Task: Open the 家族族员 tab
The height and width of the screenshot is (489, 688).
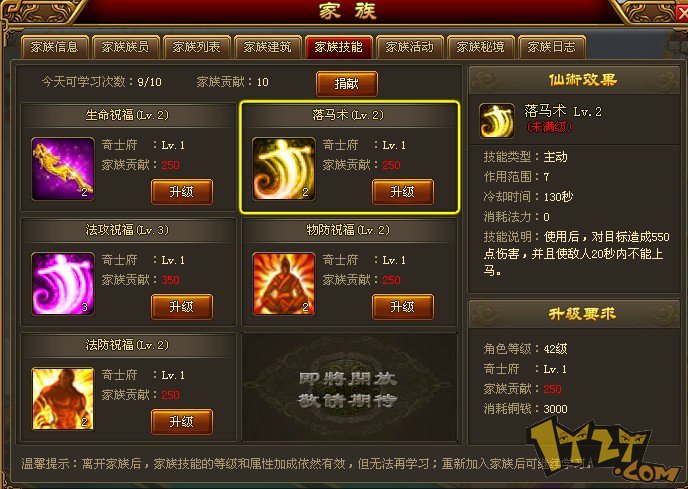Action: pyautogui.click(x=125, y=47)
